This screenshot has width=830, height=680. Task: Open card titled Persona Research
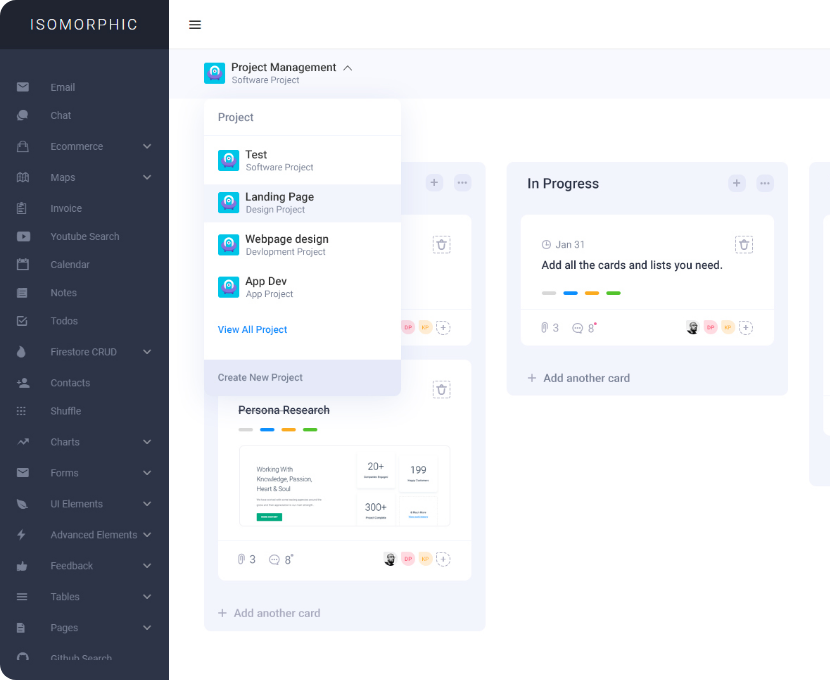[284, 410]
